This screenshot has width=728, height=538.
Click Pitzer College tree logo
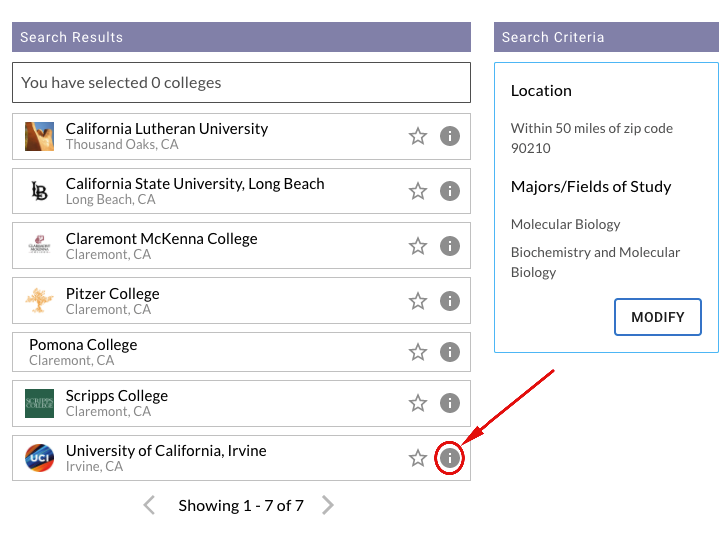39,300
